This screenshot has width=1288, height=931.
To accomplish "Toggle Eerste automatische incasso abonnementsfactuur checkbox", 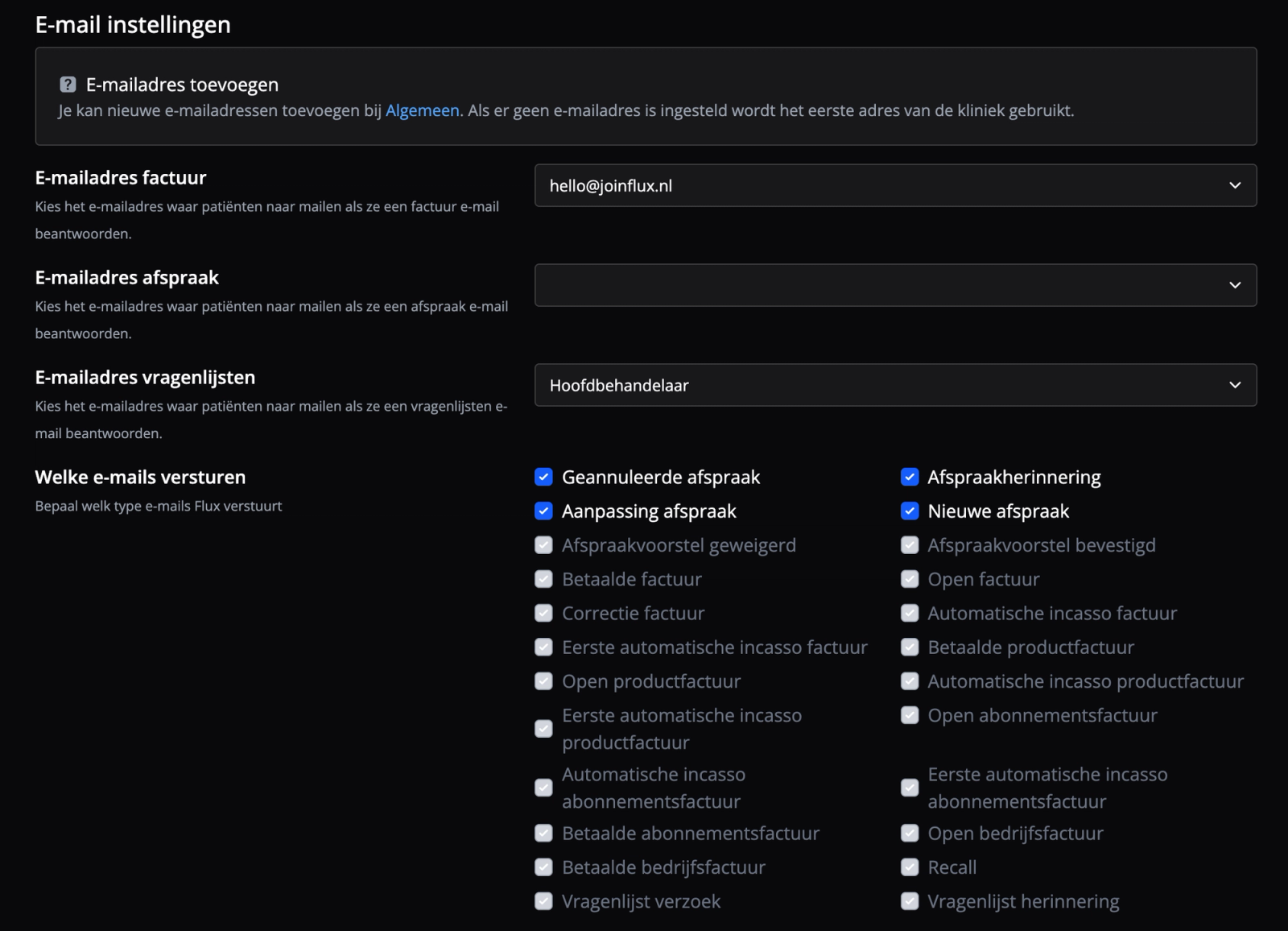I will [910, 788].
